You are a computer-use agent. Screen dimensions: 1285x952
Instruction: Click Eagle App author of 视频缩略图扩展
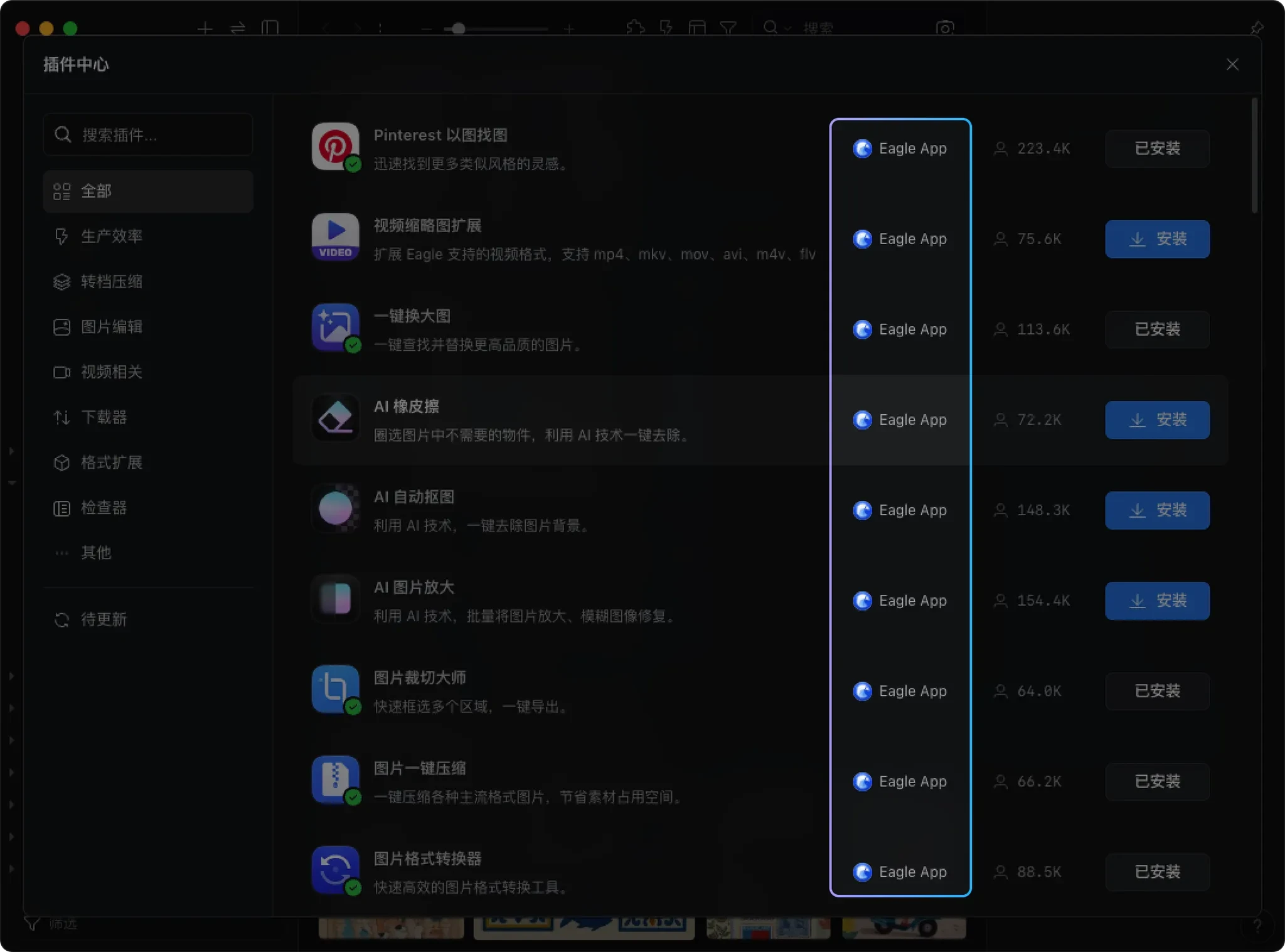click(x=900, y=239)
